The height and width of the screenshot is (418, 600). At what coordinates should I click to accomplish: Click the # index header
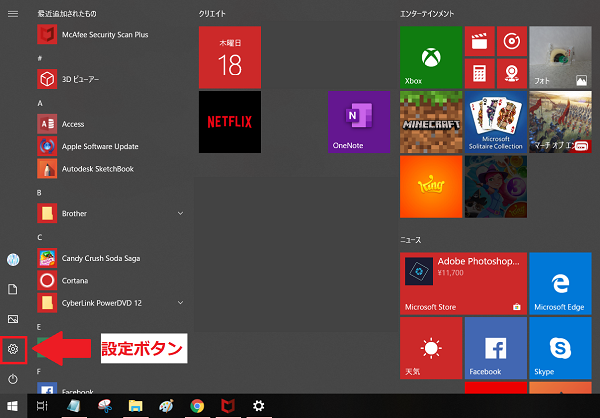[39, 58]
